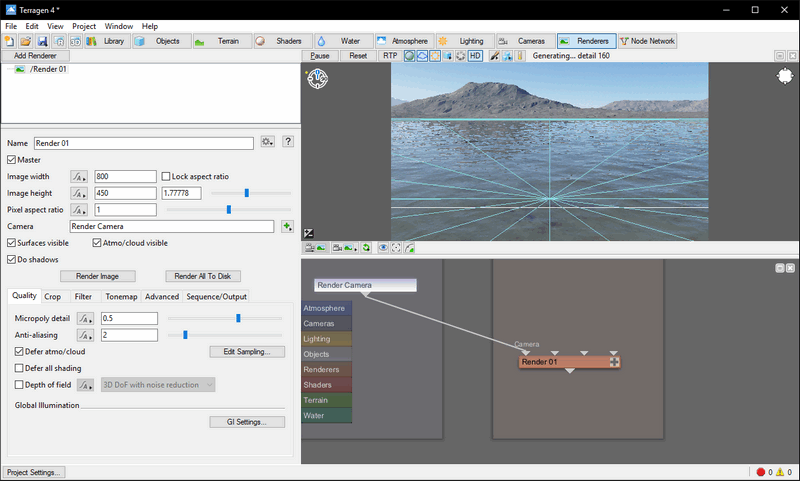Toggle the Do shadows checkbox

[11, 260]
